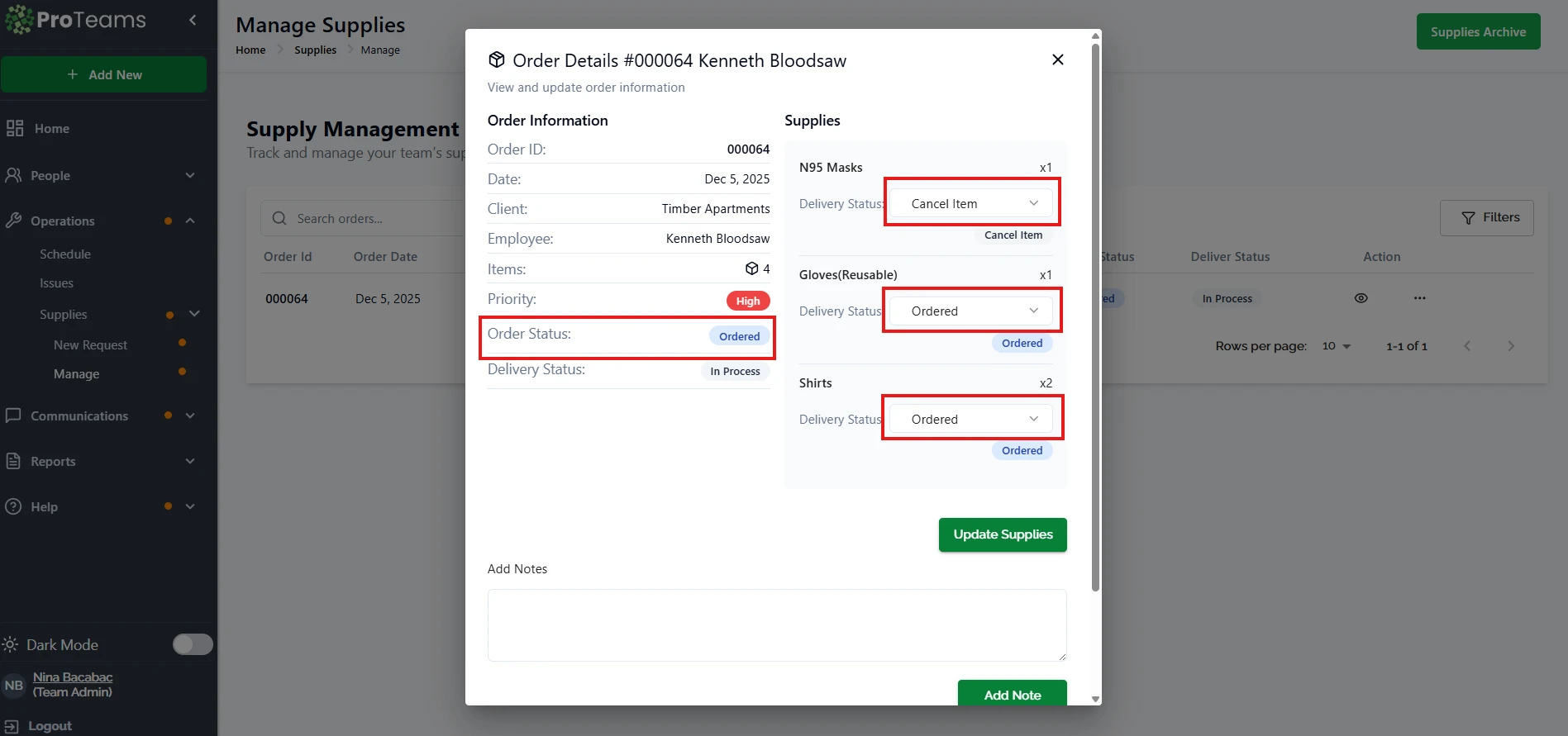This screenshot has width=1568, height=736.
Task: Open the three-dot actions menu for the order
Action: coord(1419,298)
